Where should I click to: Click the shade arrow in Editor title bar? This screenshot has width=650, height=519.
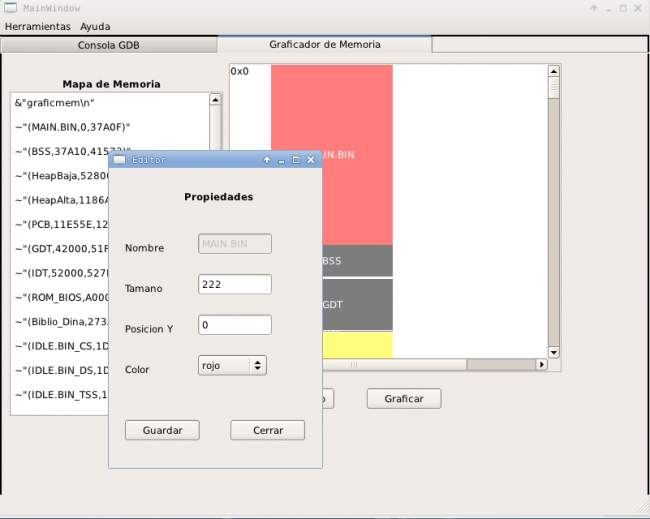[267, 160]
